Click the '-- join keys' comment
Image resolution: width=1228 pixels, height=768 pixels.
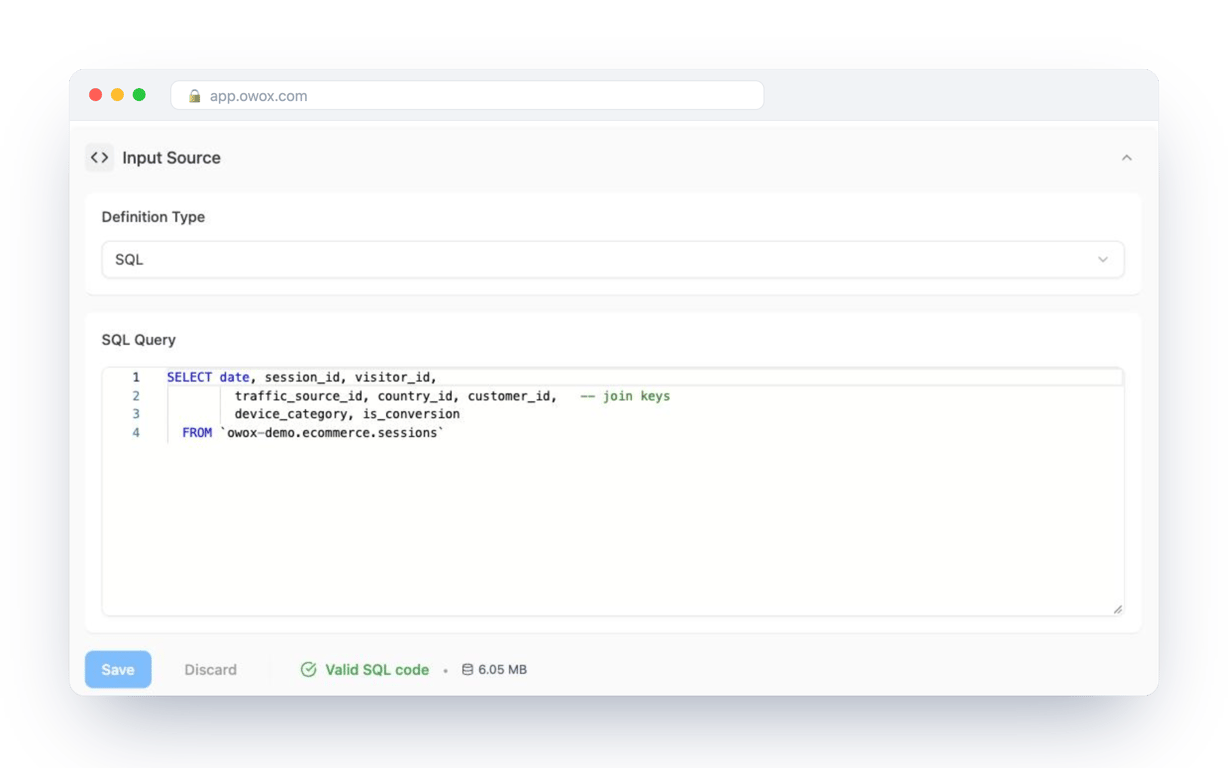[625, 396]
